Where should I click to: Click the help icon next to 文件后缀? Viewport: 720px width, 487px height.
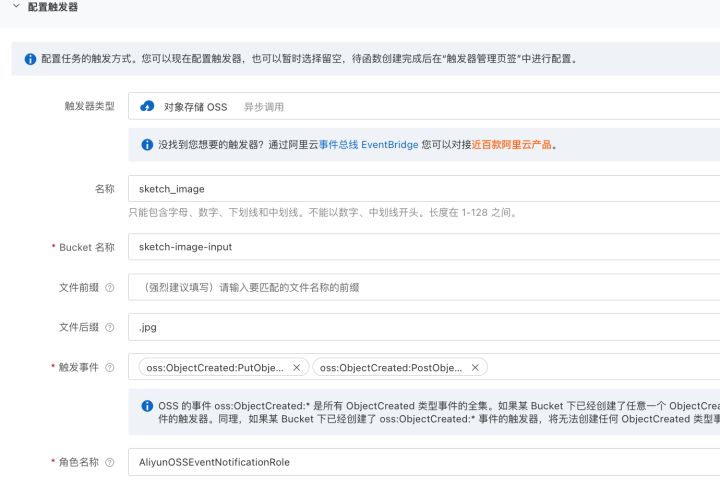coord(110,327)
